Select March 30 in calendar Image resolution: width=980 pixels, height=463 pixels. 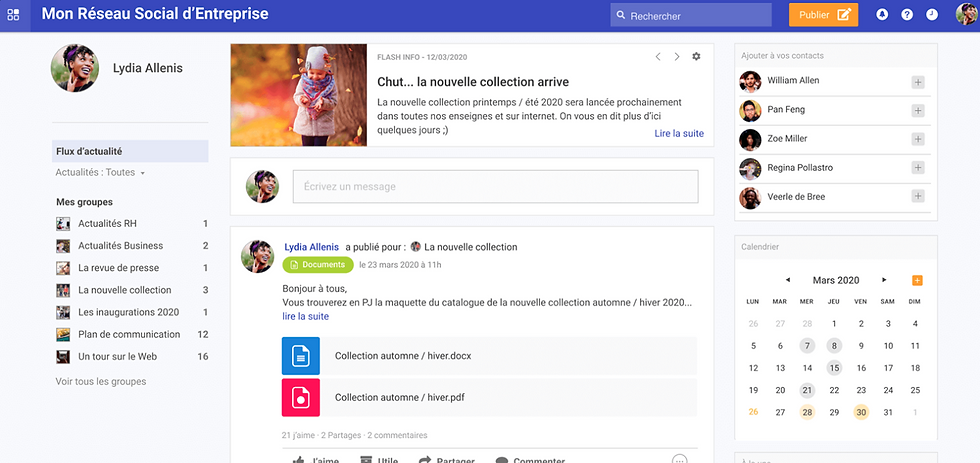861,412
